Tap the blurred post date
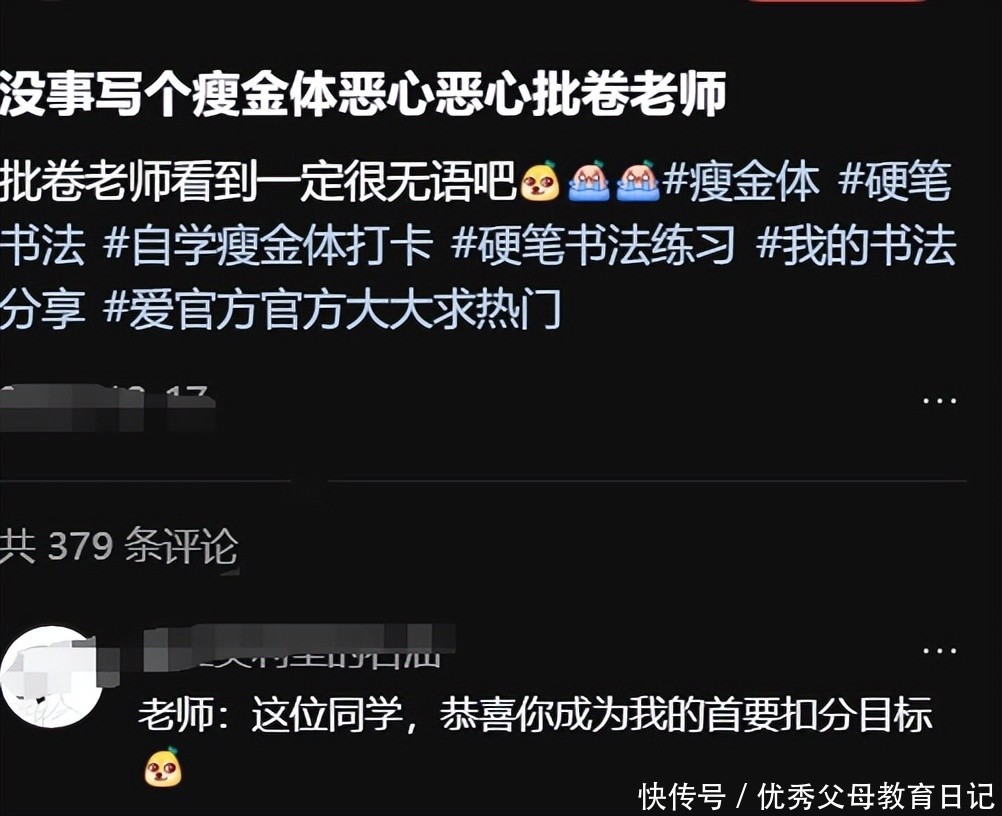 tap(107, 406)
